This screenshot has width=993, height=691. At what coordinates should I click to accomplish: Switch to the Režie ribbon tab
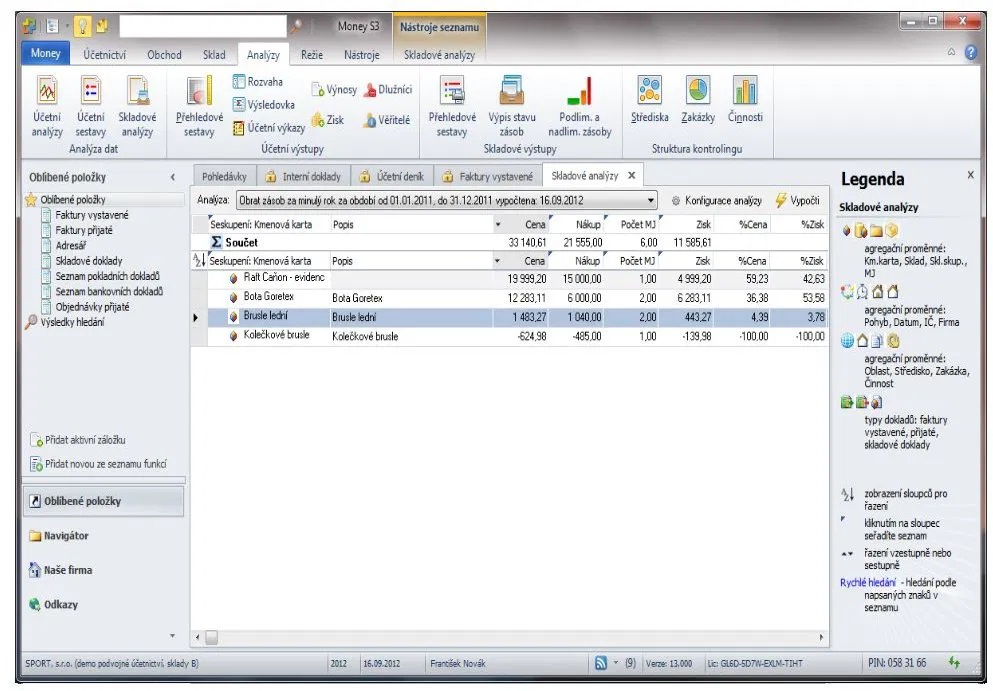click(x=312, y=54)
